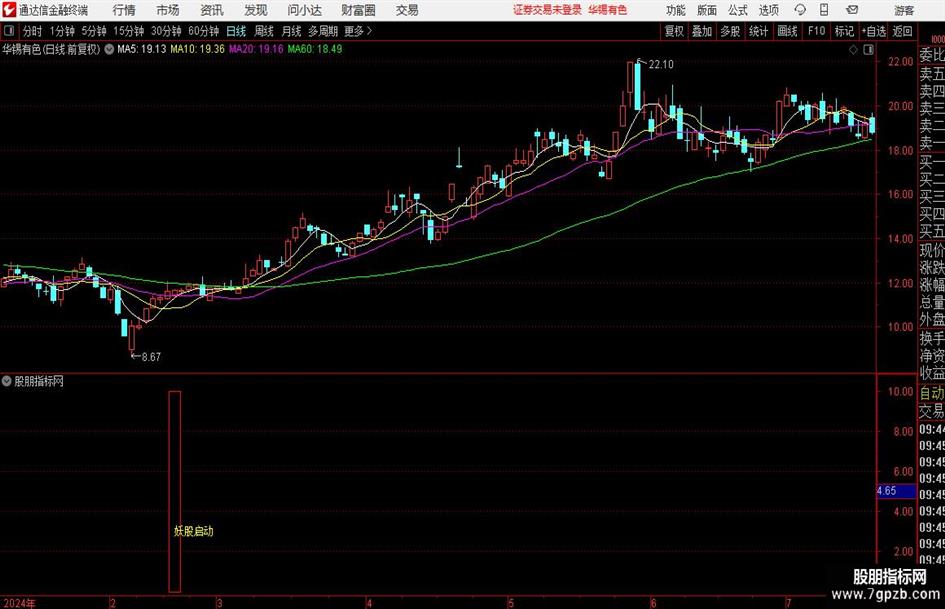Open the 行情 menu

coord(124,10)
